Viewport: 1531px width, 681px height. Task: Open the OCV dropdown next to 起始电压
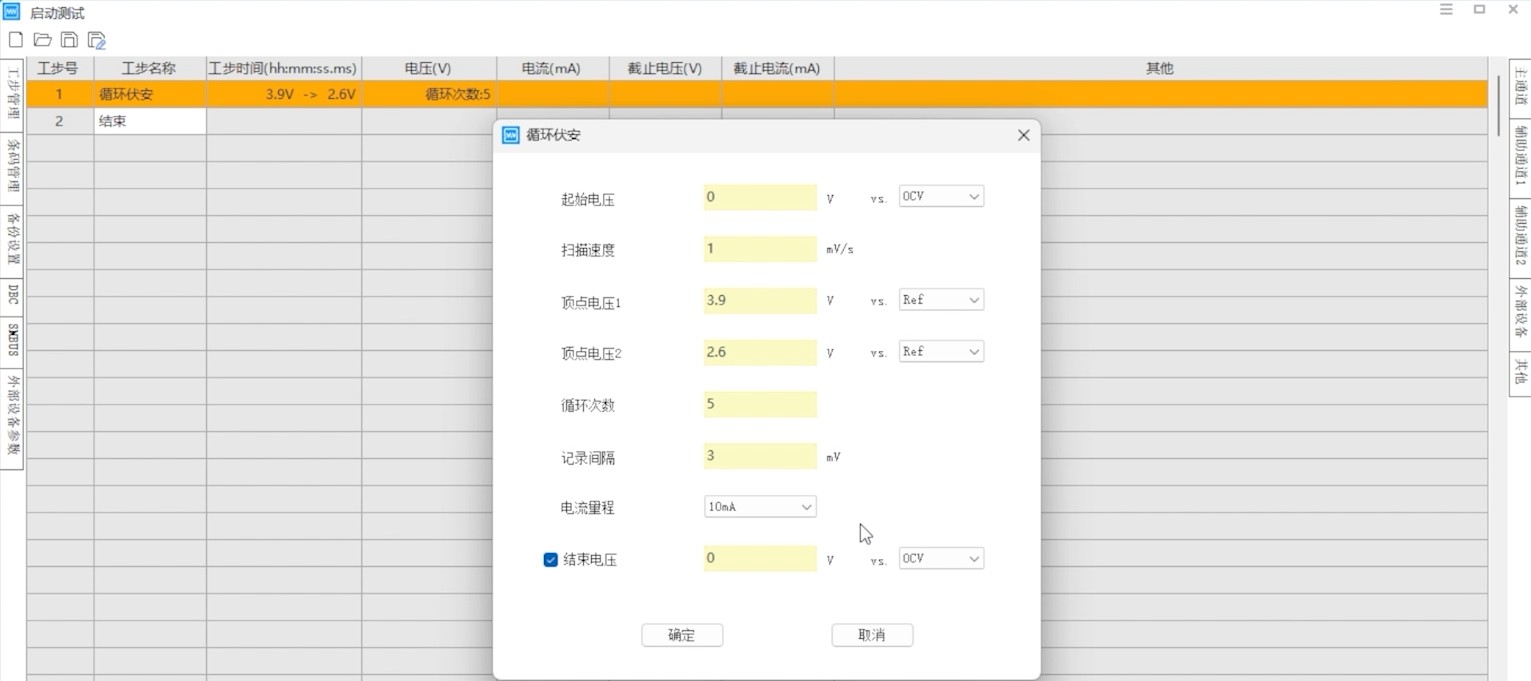click(940, 196)
